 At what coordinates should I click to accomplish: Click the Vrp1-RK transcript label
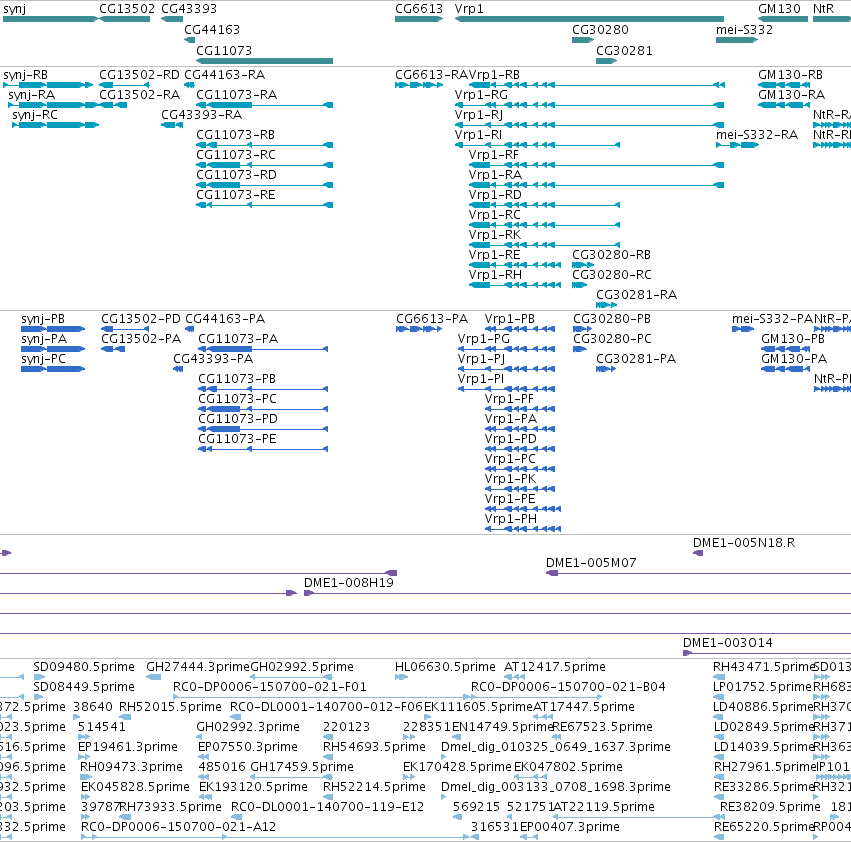click(495, 235)
